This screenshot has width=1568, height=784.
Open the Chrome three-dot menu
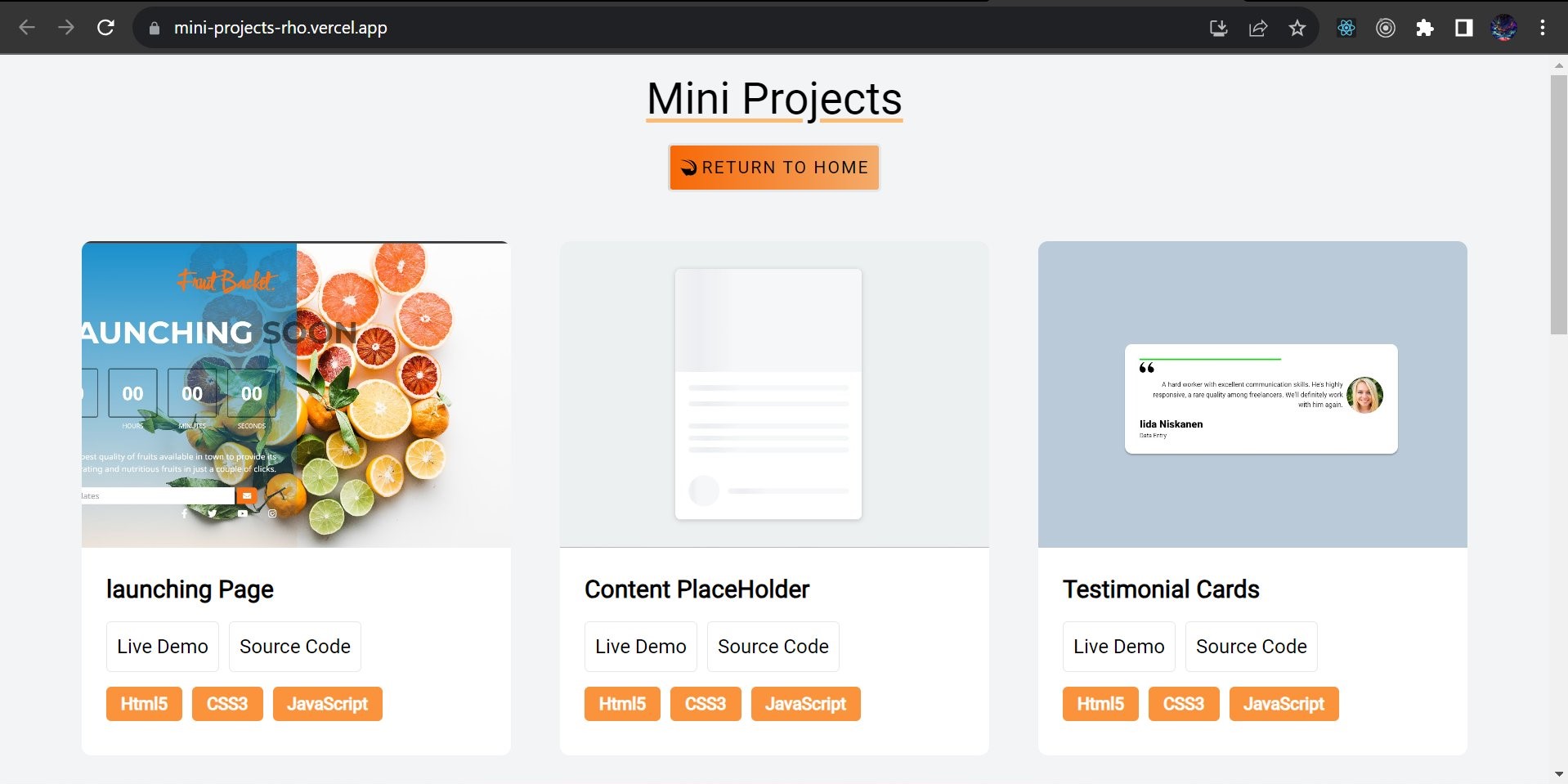pyautogui.click(x=1543, y=29)
